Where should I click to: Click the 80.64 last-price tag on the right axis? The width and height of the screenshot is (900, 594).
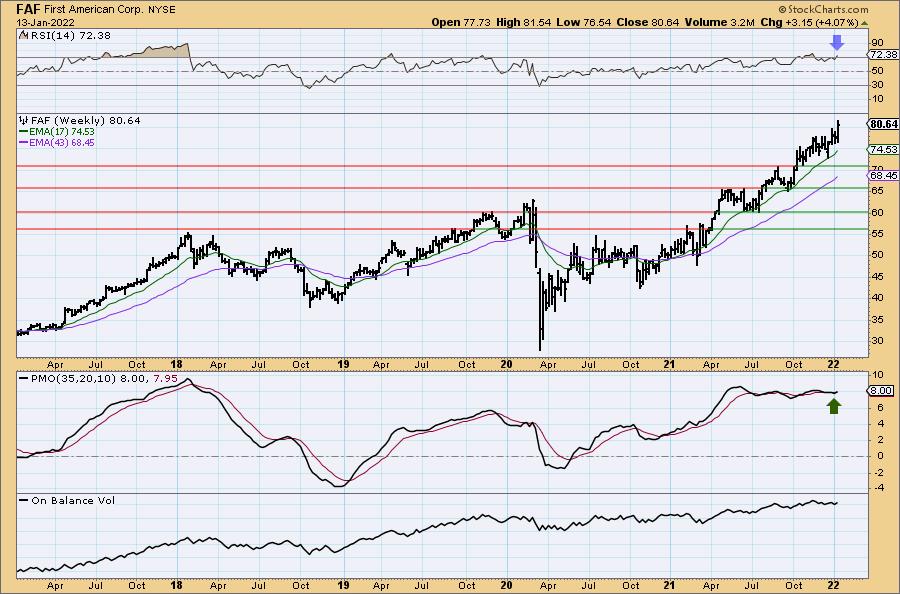click(x=884, y=124)
